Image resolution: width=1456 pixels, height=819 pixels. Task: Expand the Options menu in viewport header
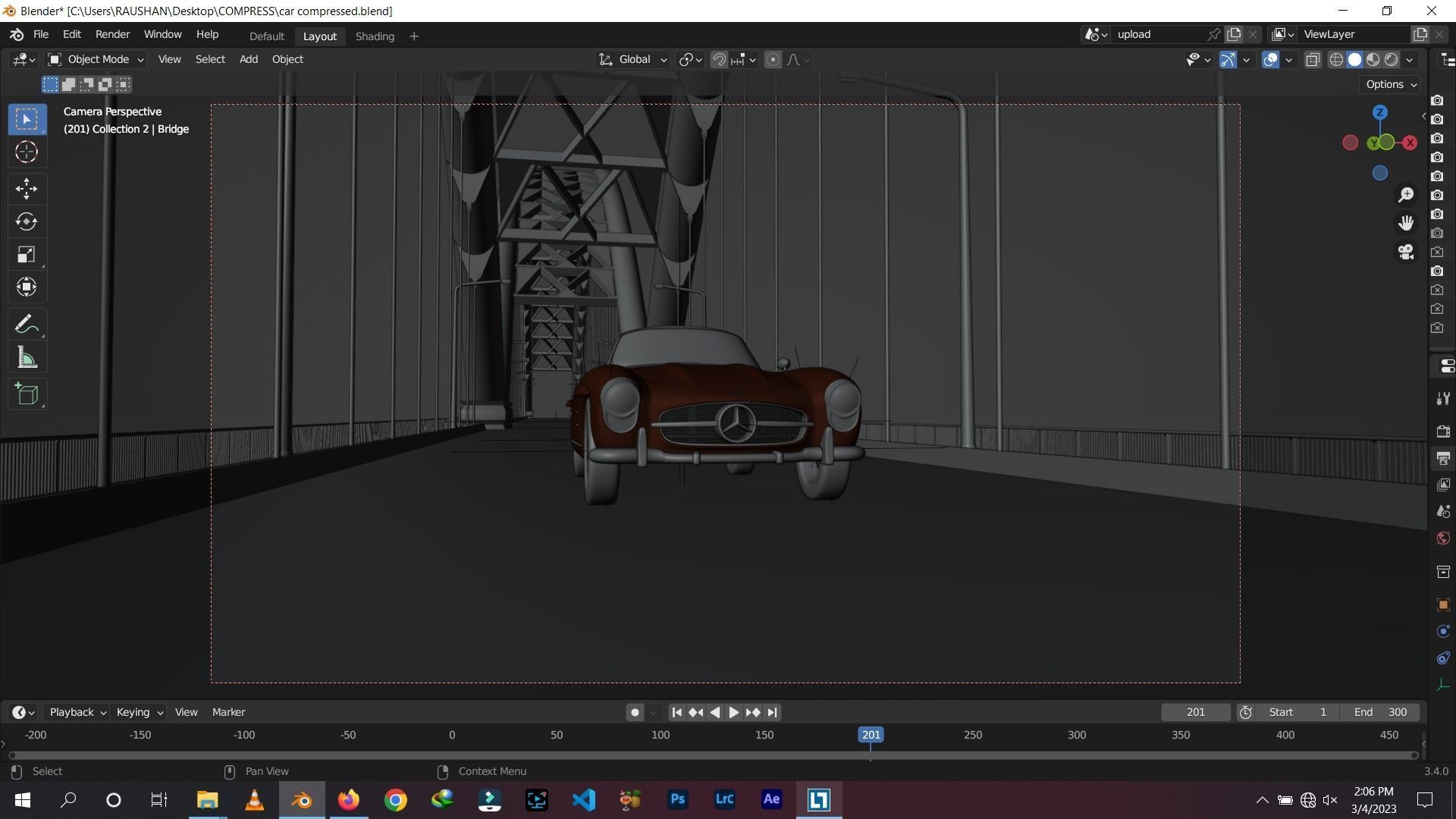1389,84
